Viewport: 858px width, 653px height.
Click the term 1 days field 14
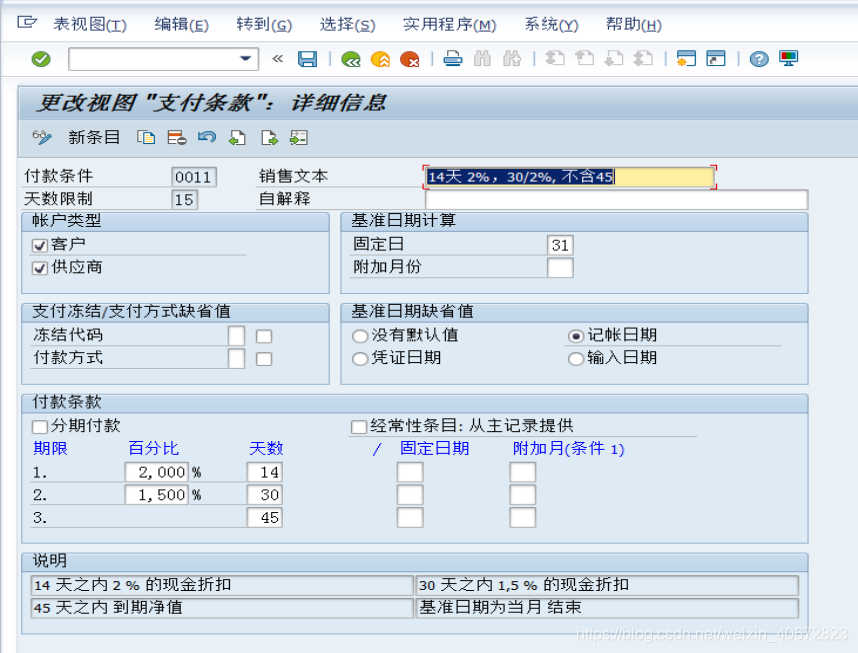pyautogui.click(x=264, y=472)
